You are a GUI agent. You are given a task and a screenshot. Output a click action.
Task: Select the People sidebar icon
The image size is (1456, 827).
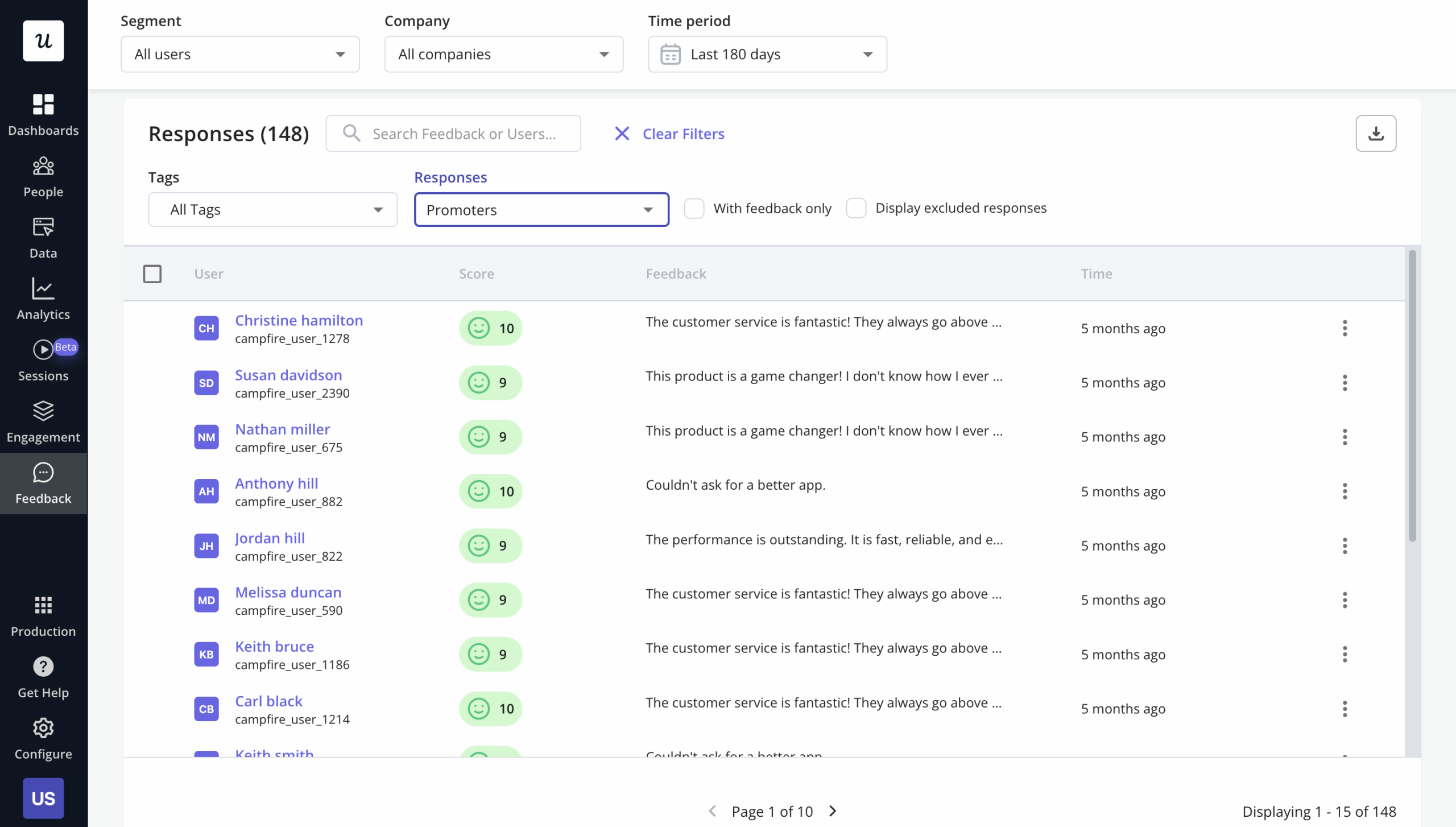tap(43, 175)
